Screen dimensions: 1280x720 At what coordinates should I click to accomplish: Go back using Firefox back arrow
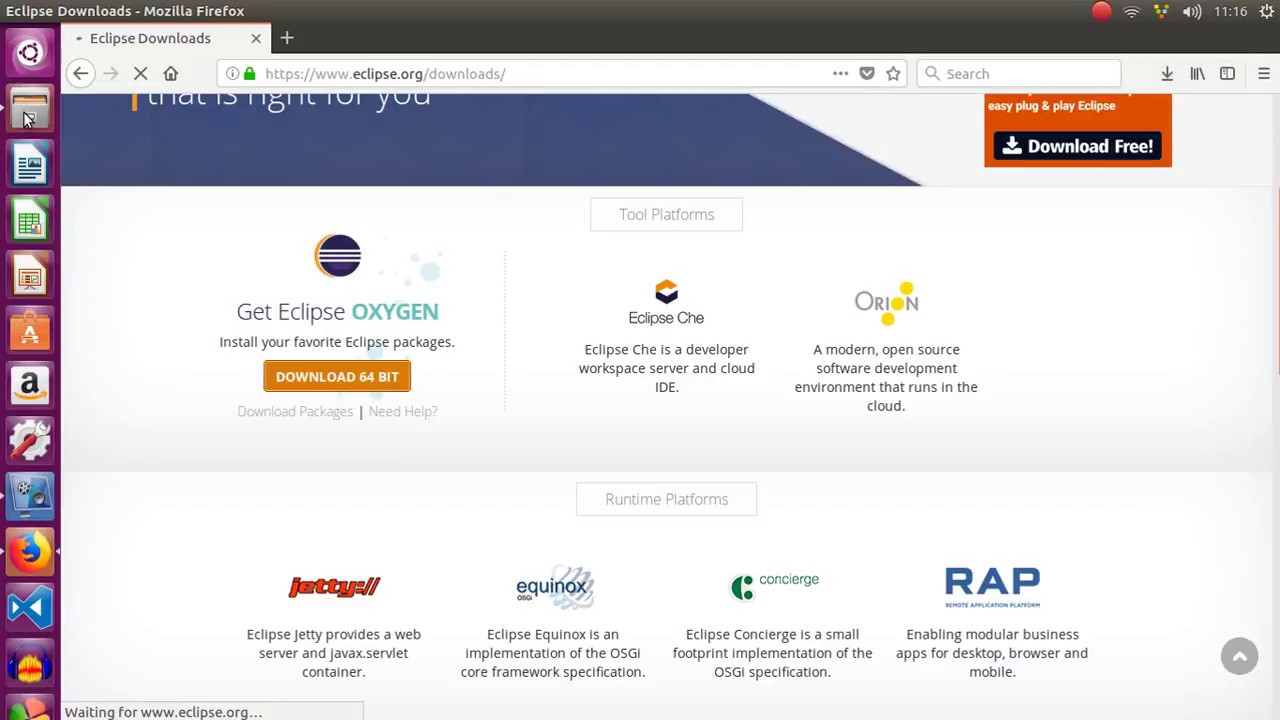pos(81,74)
